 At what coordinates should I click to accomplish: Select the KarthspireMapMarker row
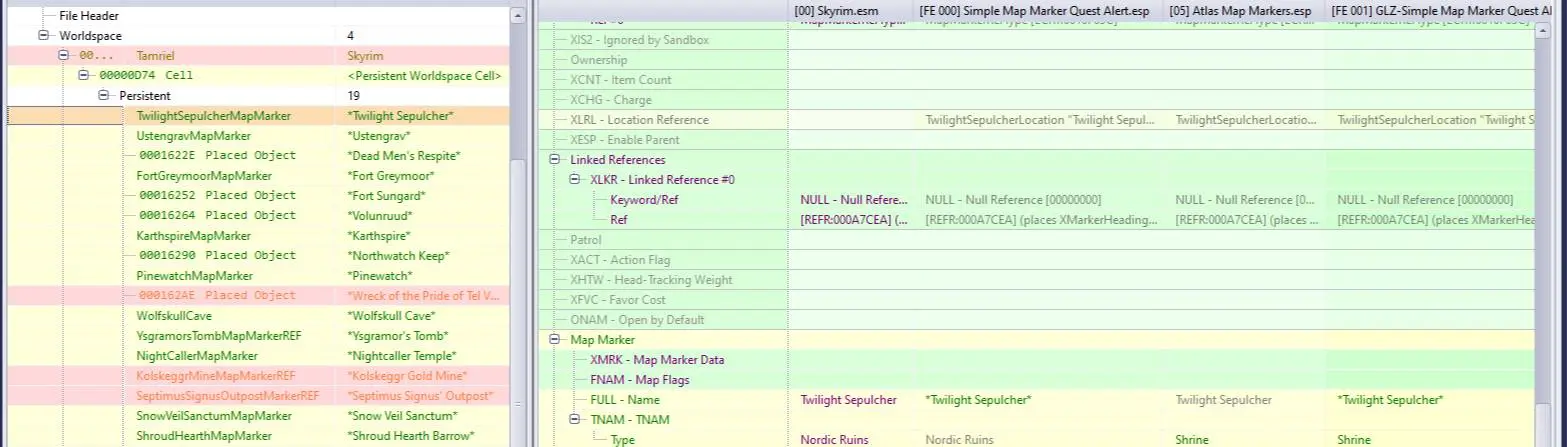pos(258,236)
